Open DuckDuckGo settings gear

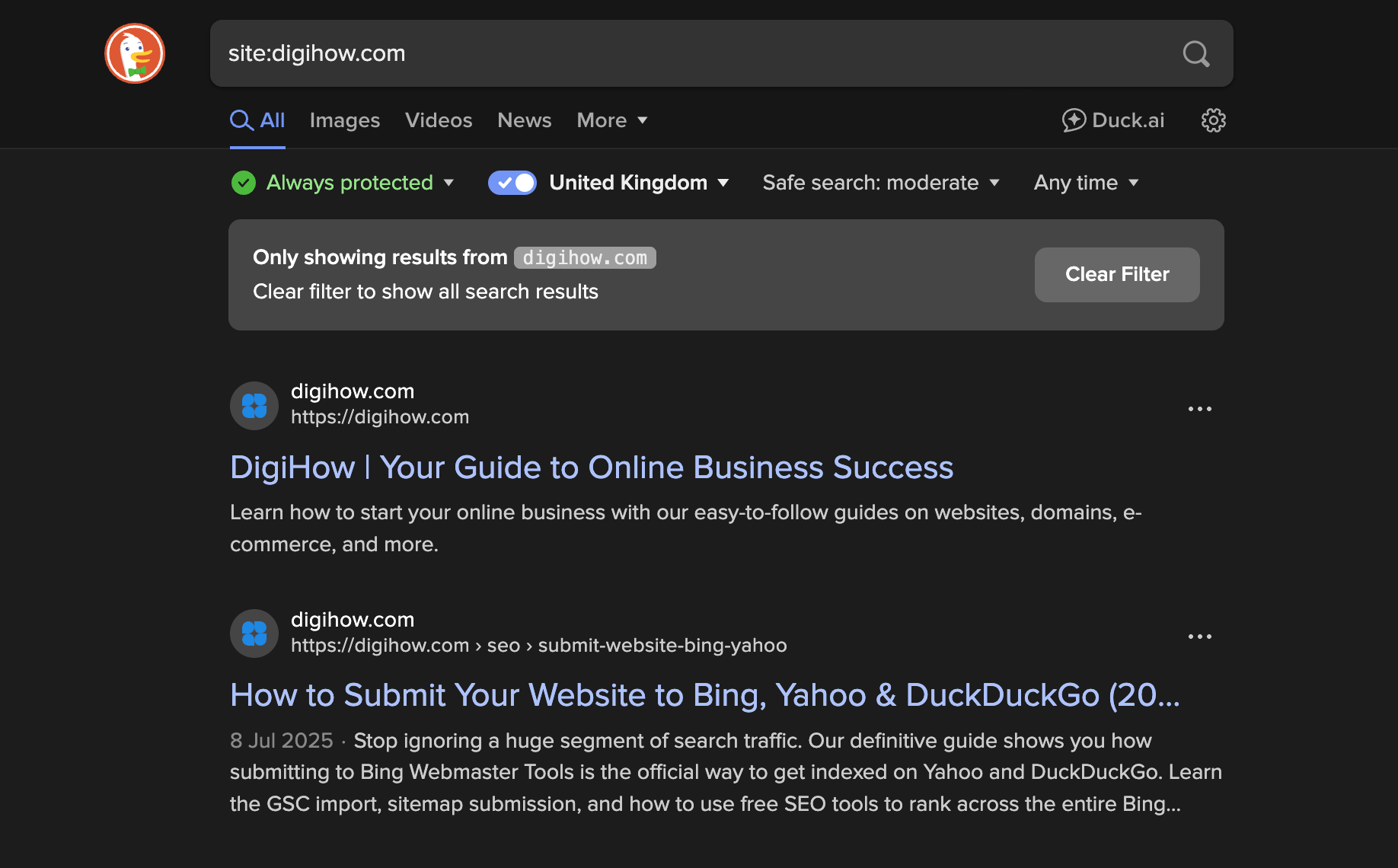pos(1212,120)
